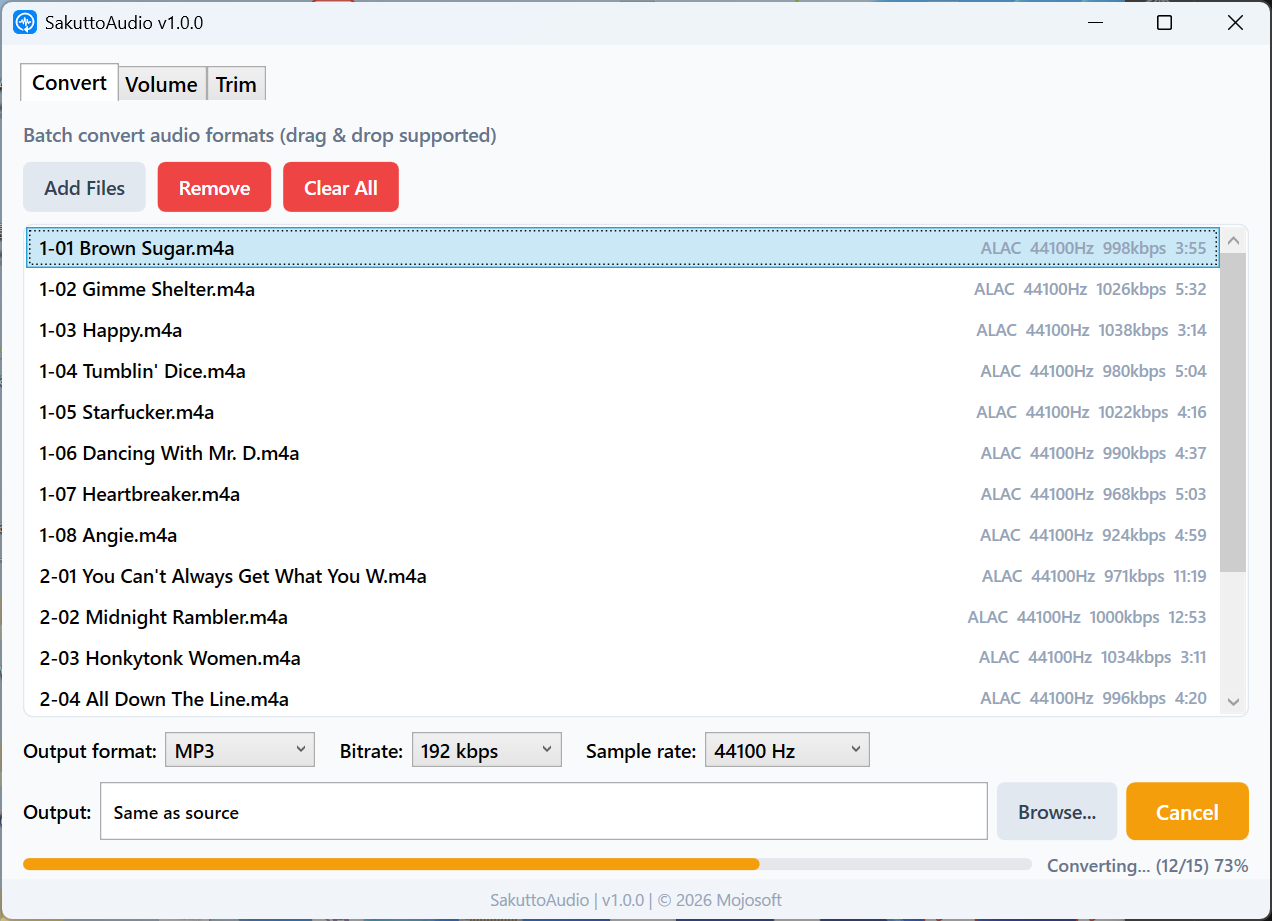Click the scrollbar down arrow in file list
This screenshot has height=921, width=1272.
pyautogui.click(x=1233, y=702)
